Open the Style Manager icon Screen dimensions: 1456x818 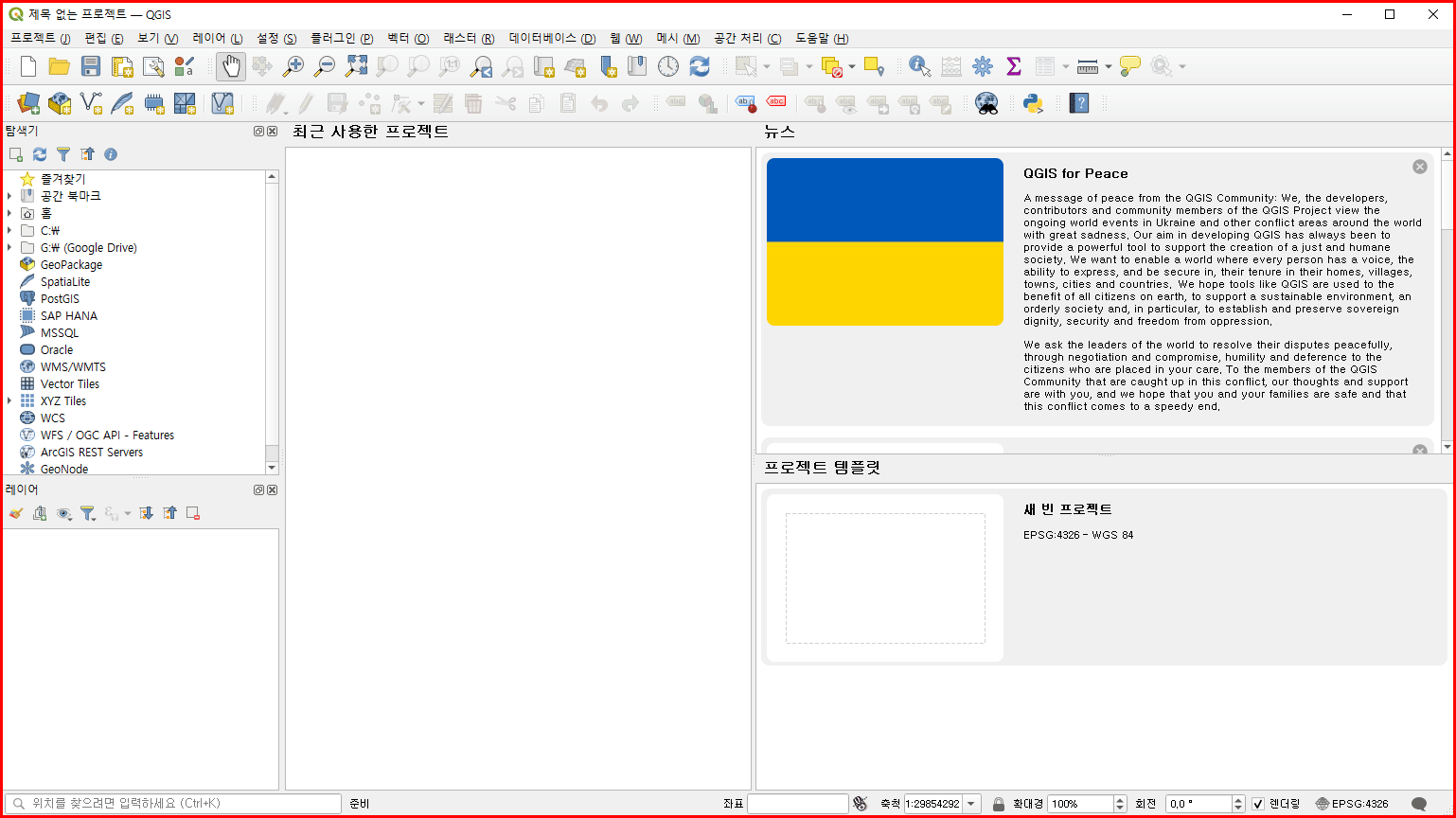[185, 66]
